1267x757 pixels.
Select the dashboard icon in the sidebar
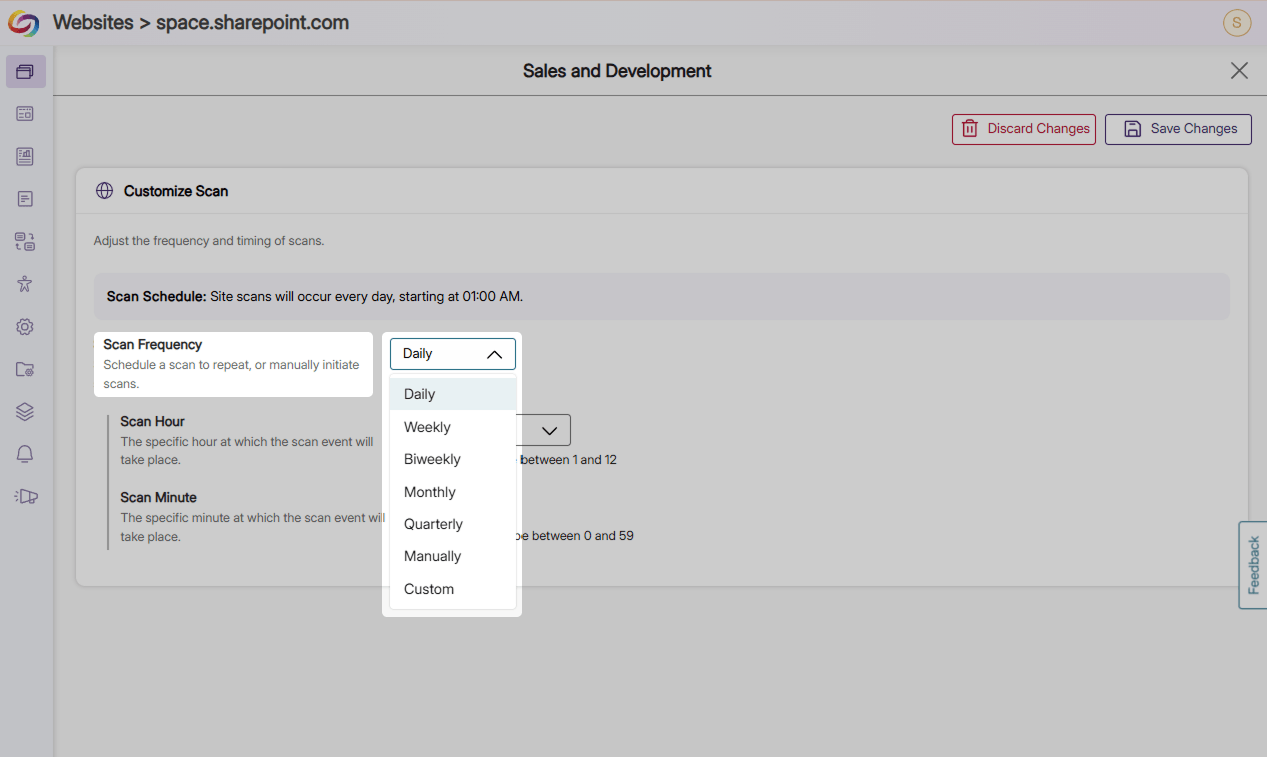pyautogui.click(x=25, y=113)
